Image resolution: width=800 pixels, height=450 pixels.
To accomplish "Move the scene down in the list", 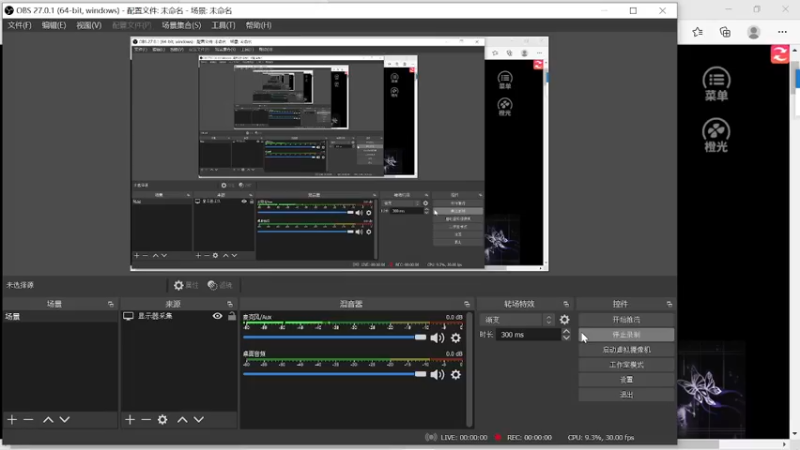I will (64, 419).
